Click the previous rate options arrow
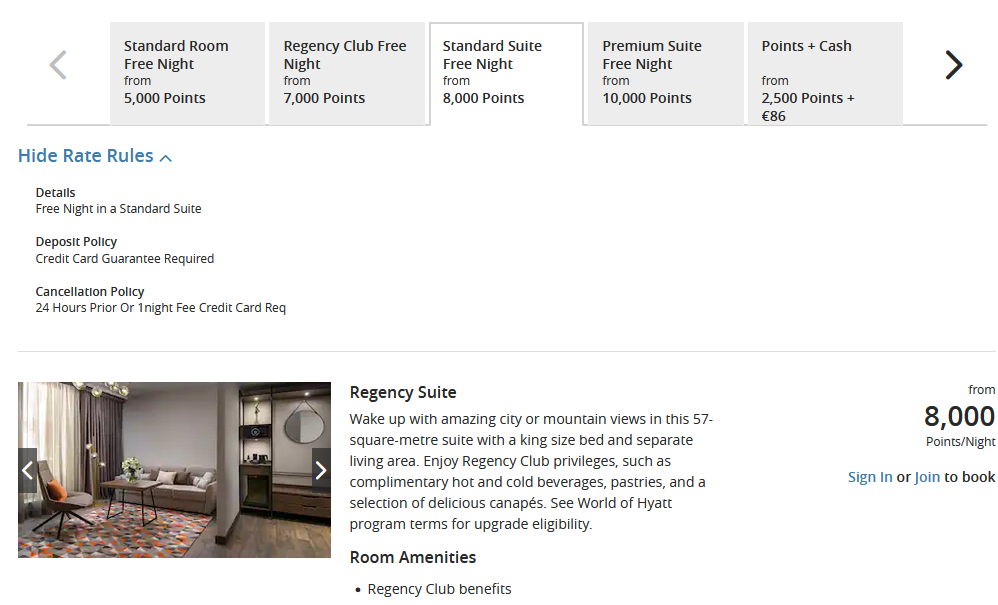Image resolution: width=998 pixels, height=605 pixels. [x=58, y=66]
